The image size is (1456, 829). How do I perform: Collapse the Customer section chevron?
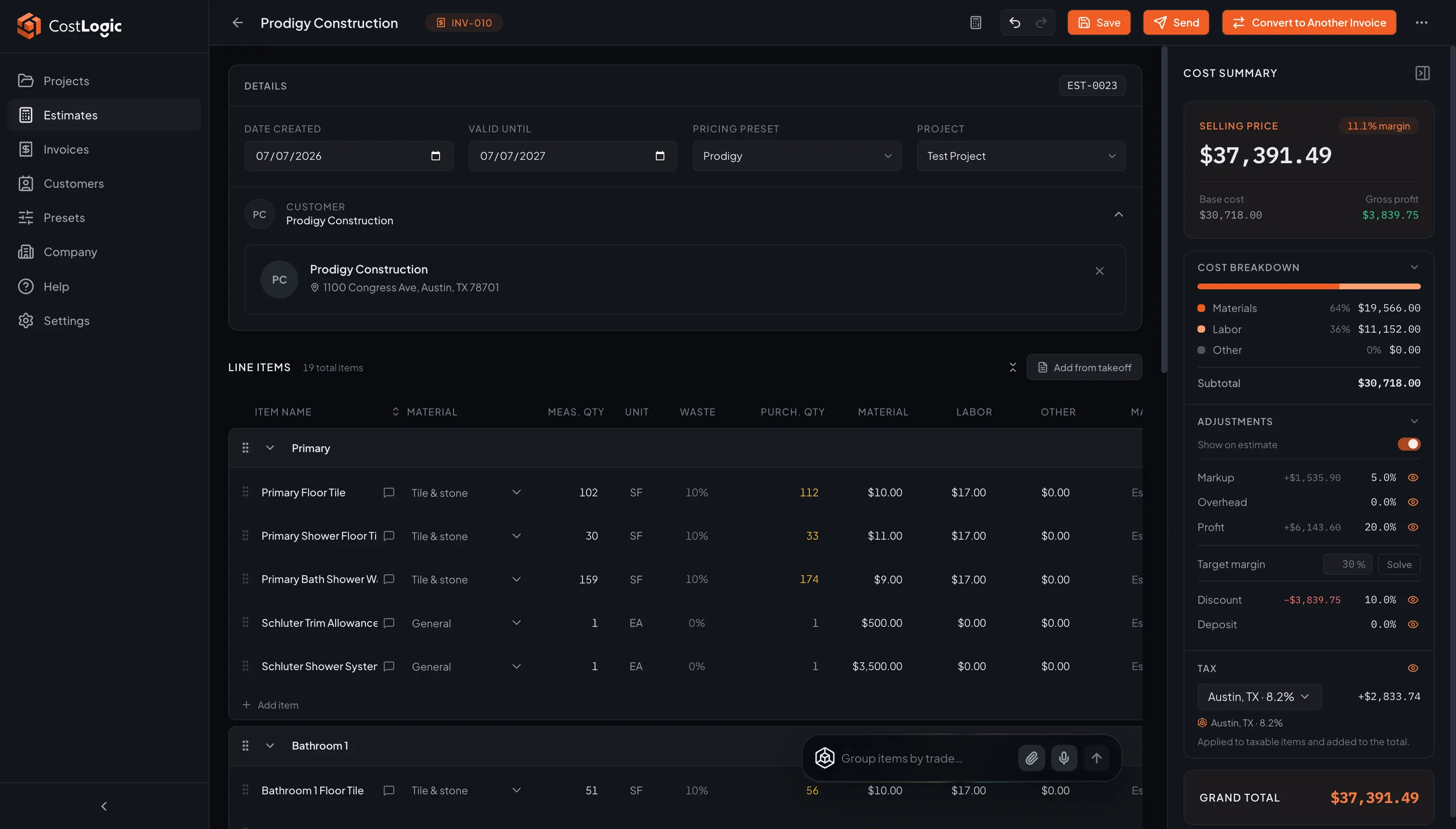[1118, 215]
